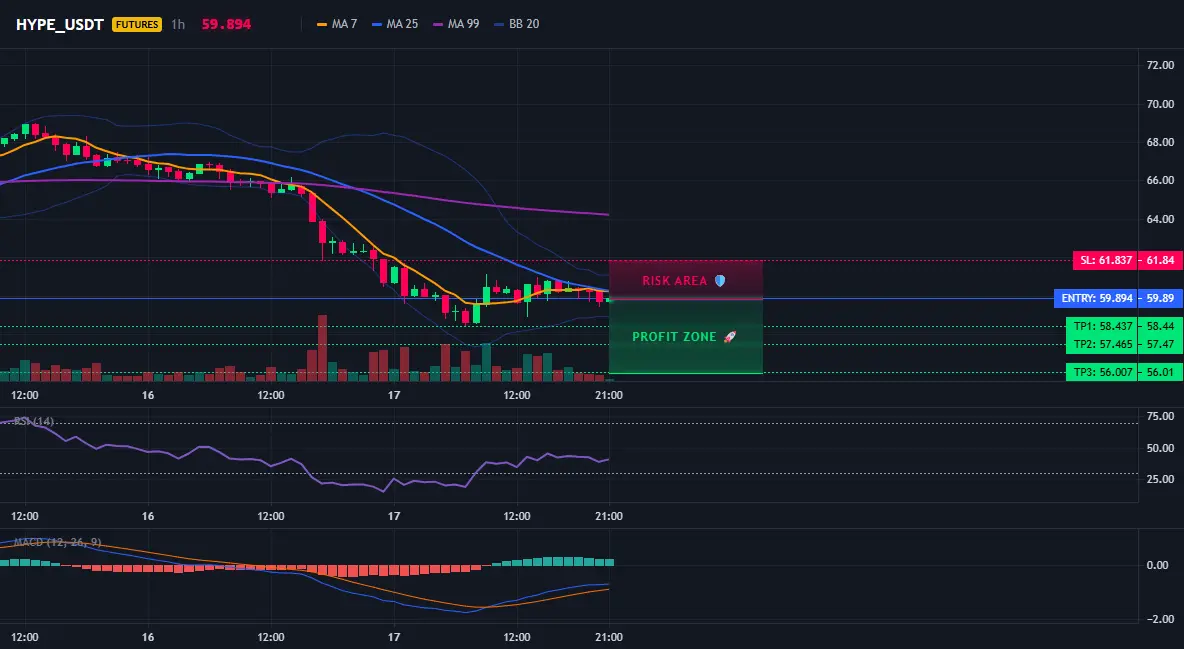The height and width of the screenshot is (649, 1184).
Task: Click the MACD (12, 26, 9) indicator label
Action: 57,542
